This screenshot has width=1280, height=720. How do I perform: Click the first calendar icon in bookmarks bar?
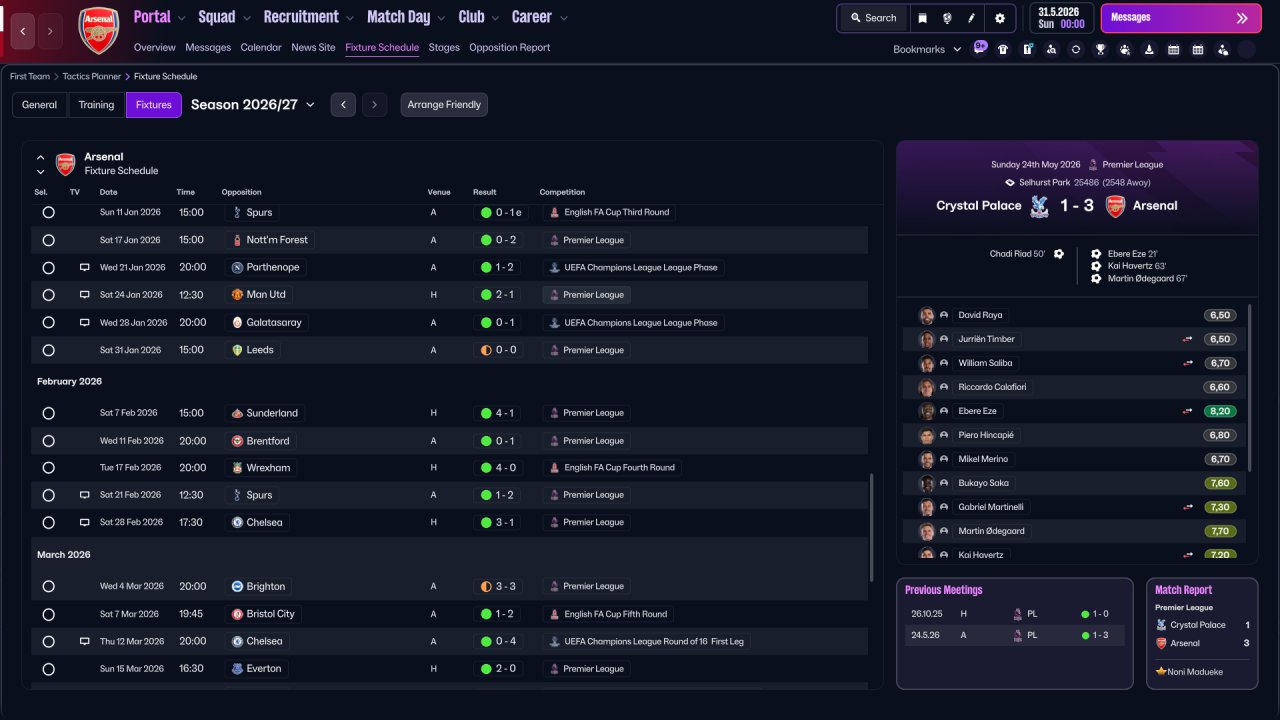1173,49
